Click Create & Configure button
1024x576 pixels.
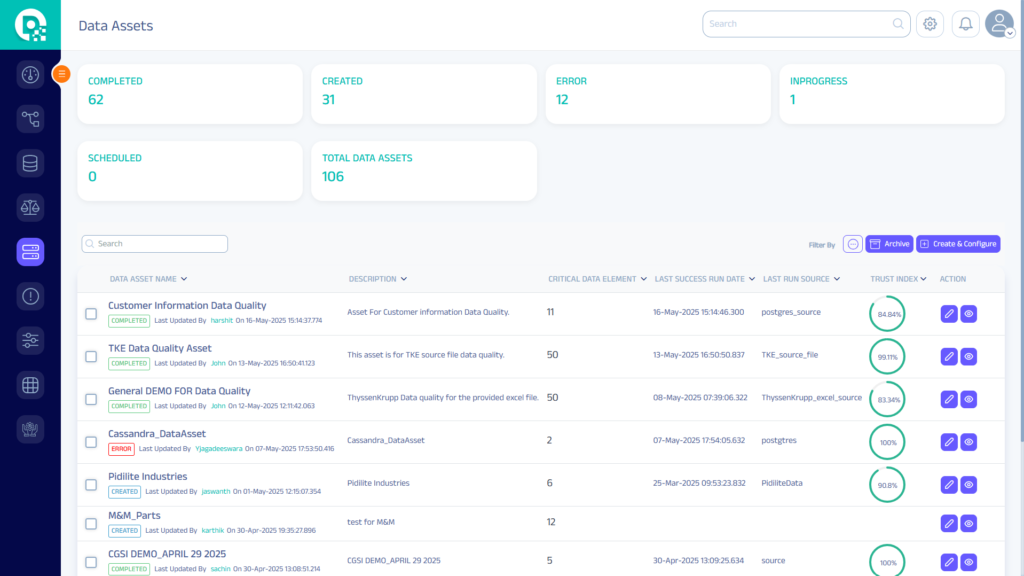(958, 244)
